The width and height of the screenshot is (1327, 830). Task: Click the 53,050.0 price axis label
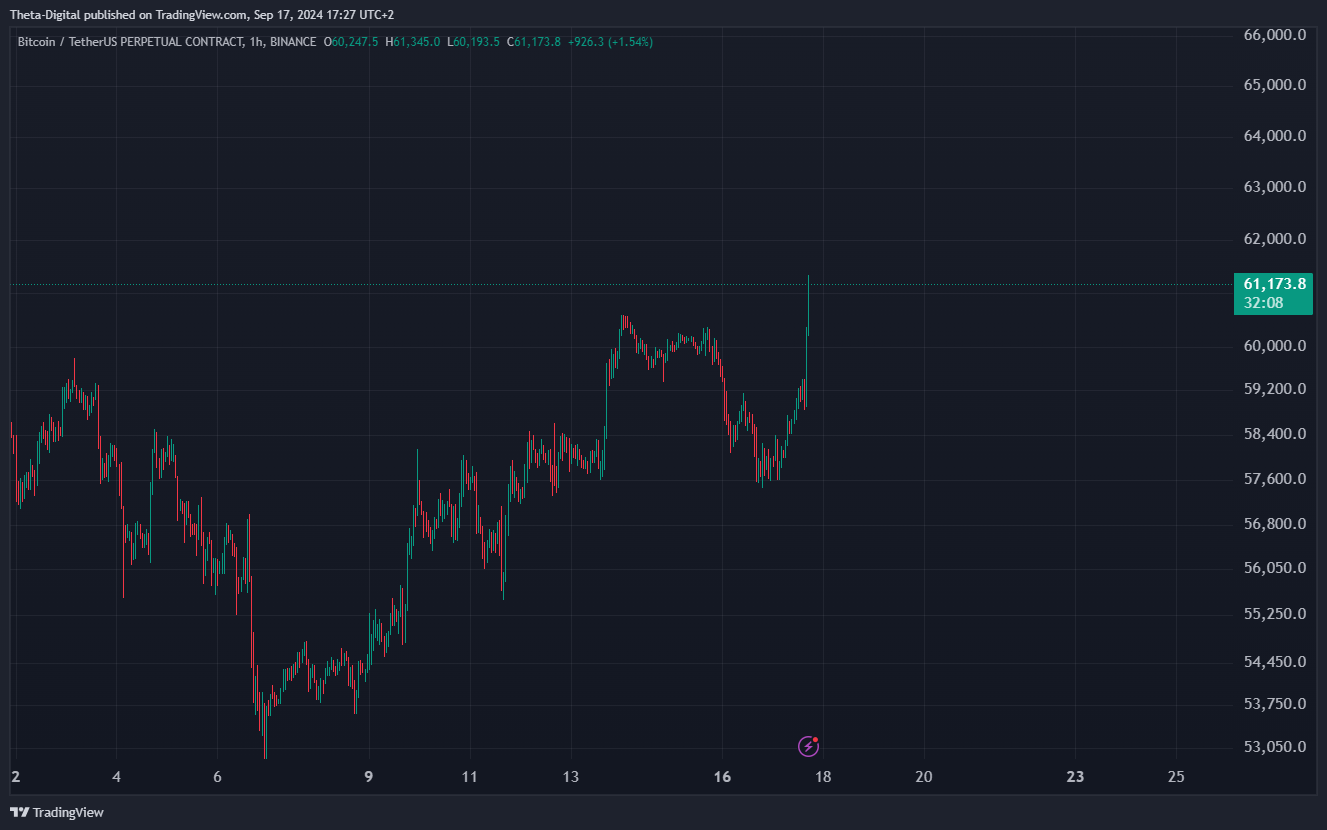click(1274, 747)
